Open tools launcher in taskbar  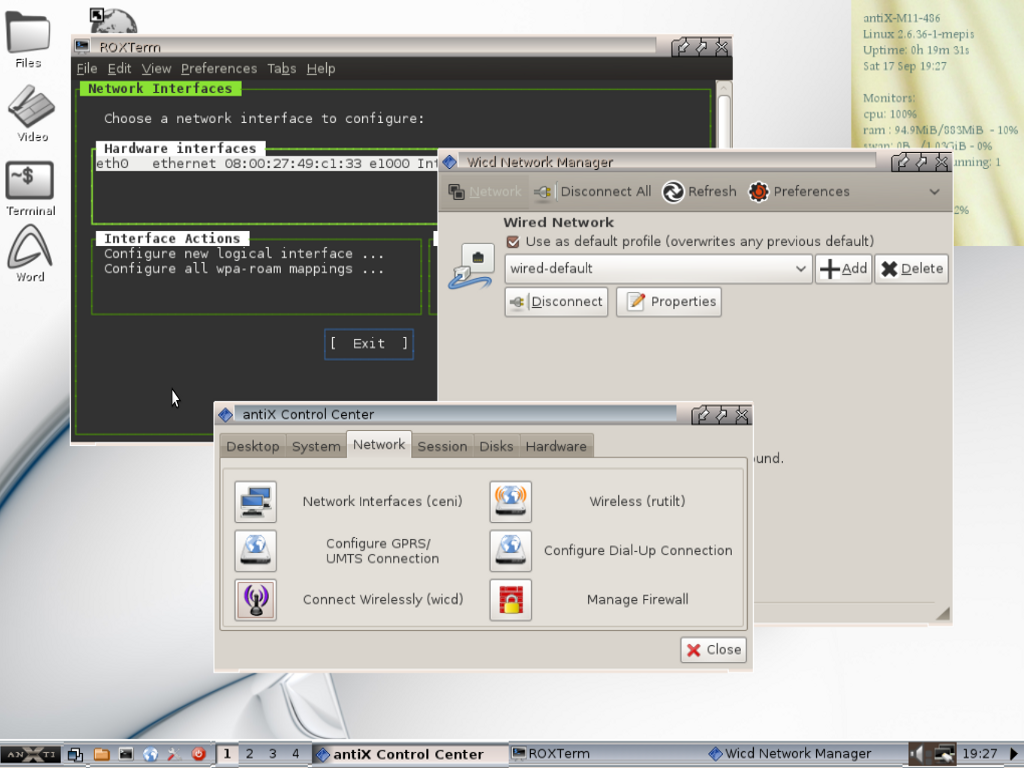tap(174, 754)
